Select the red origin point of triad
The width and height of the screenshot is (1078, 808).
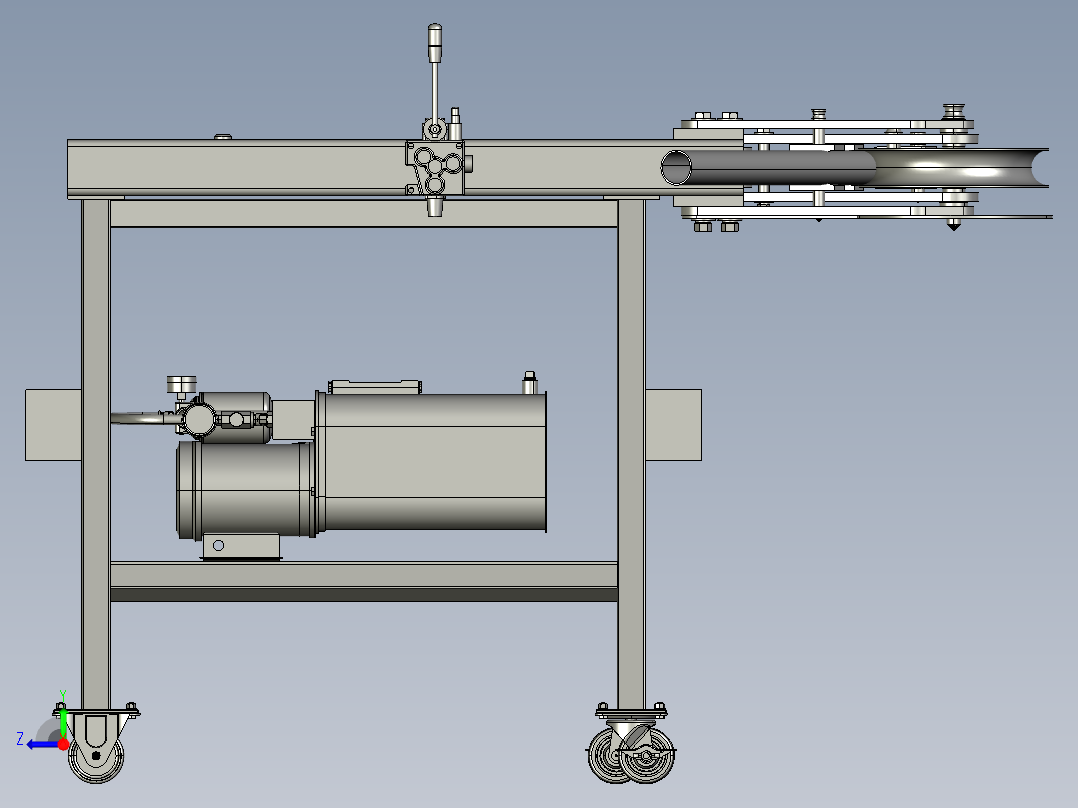(x=63, y=744)
